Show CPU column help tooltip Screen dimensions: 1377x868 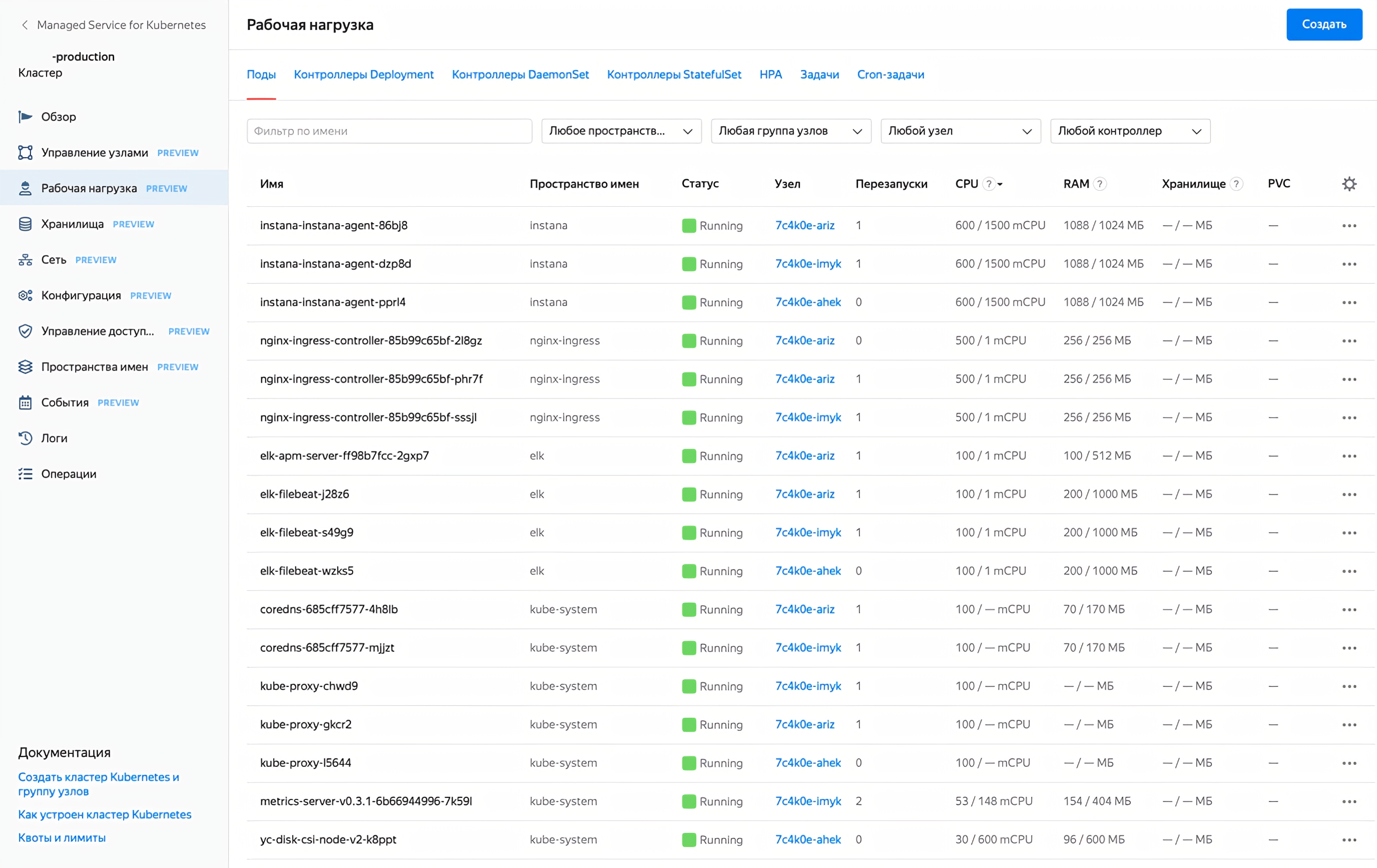click(988, 184)
